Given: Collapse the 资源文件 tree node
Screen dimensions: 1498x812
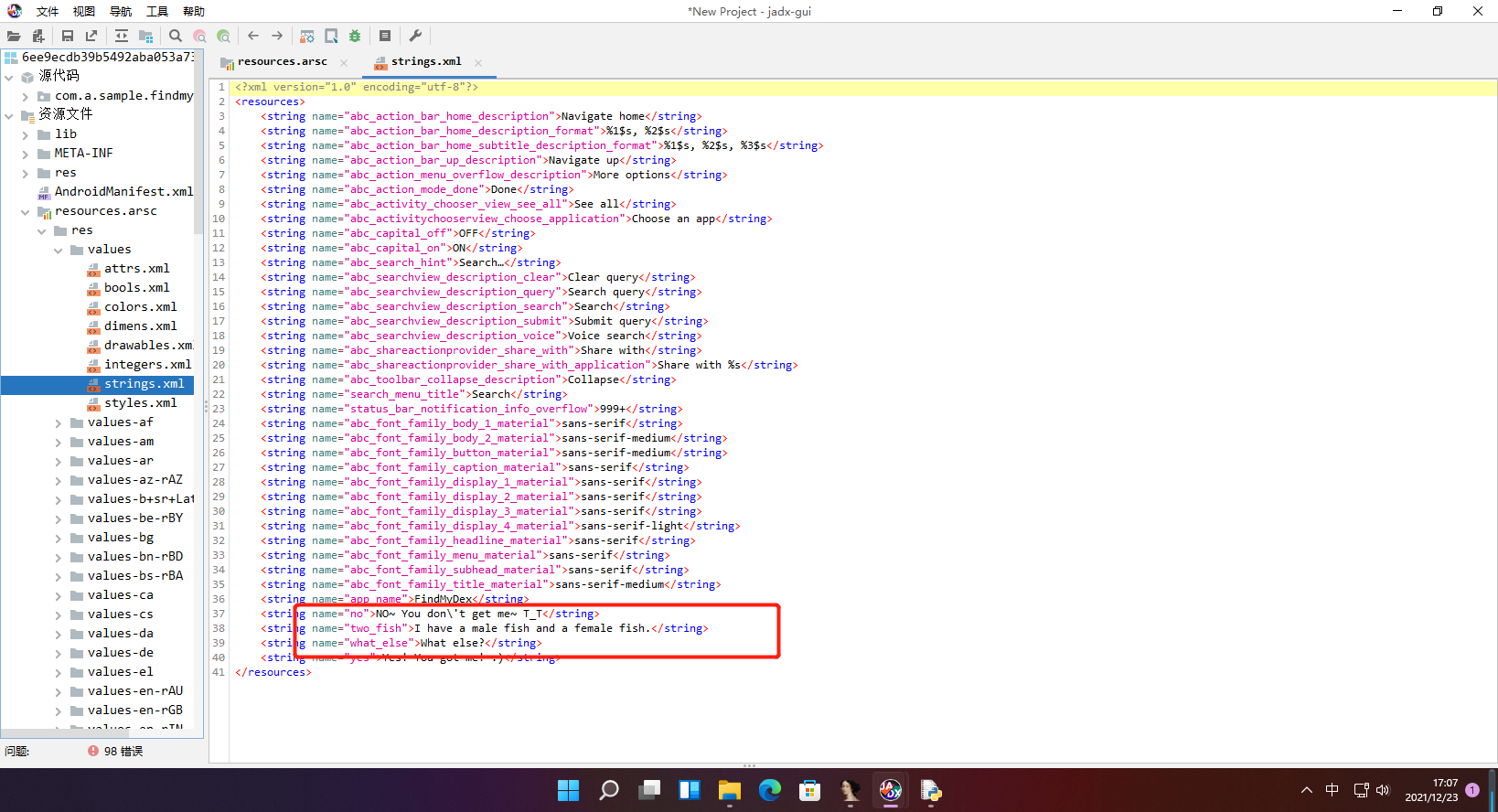Looking at the screenshot, I should click(x=9, y=115).
